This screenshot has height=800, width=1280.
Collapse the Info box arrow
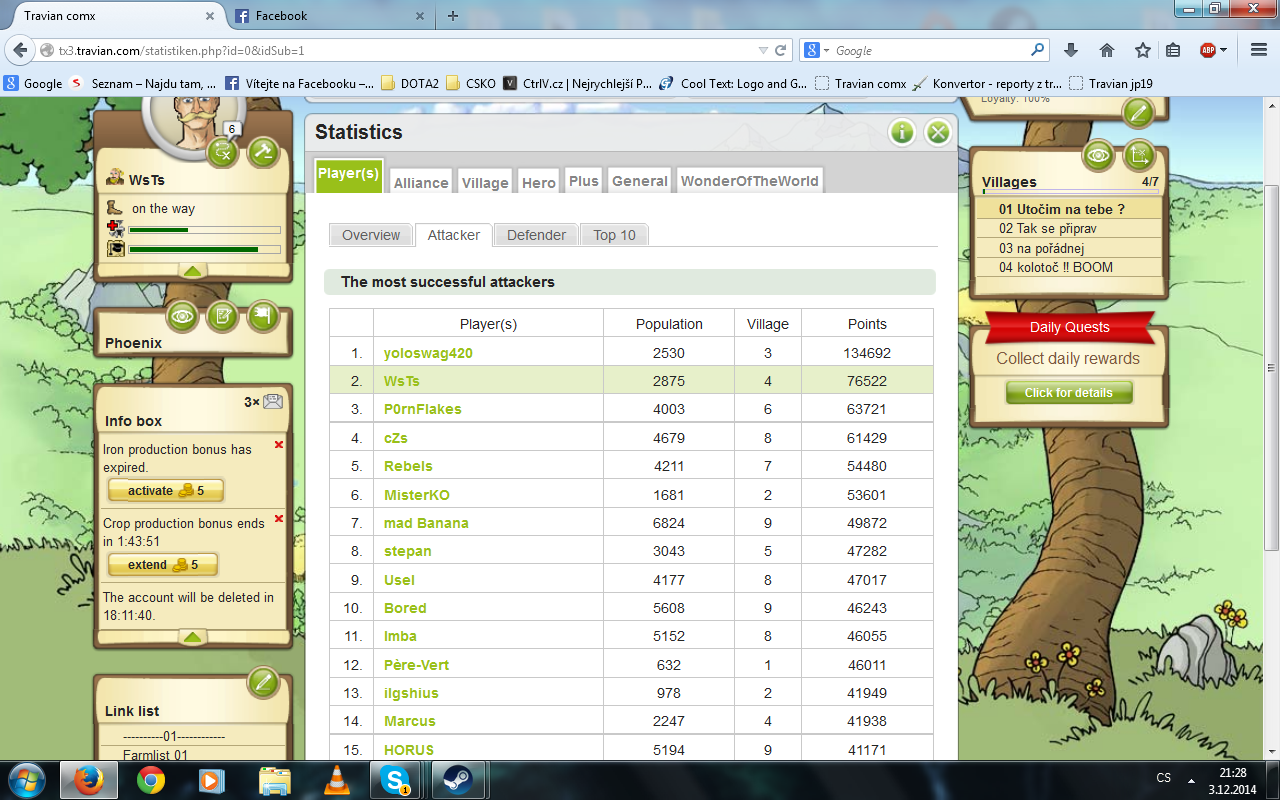(193, 637)
